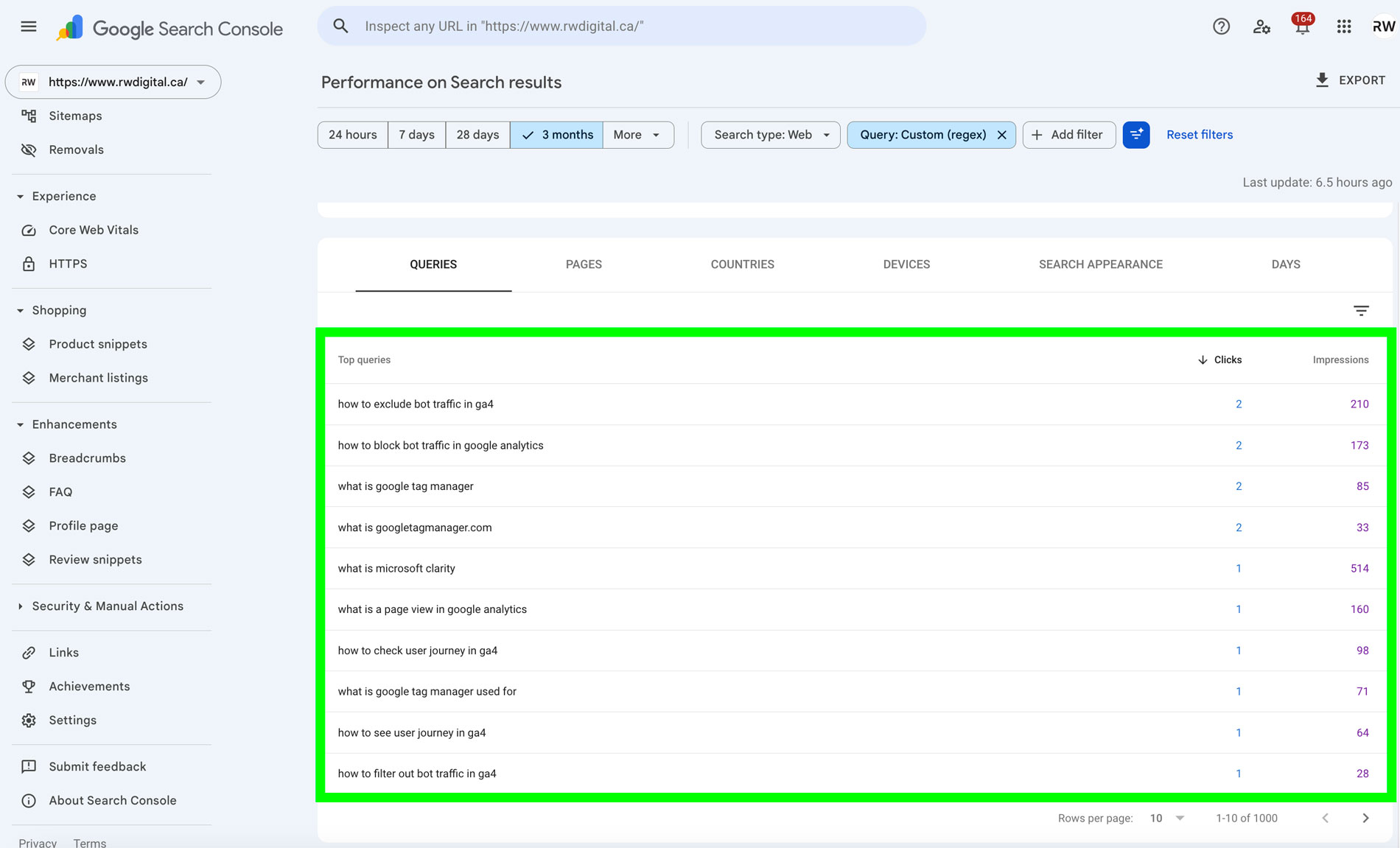Image resolution: width=1400 pixels, height=848 pixels.
Task: Remove the Query Custom regex filter
Action: (1001, 135)
